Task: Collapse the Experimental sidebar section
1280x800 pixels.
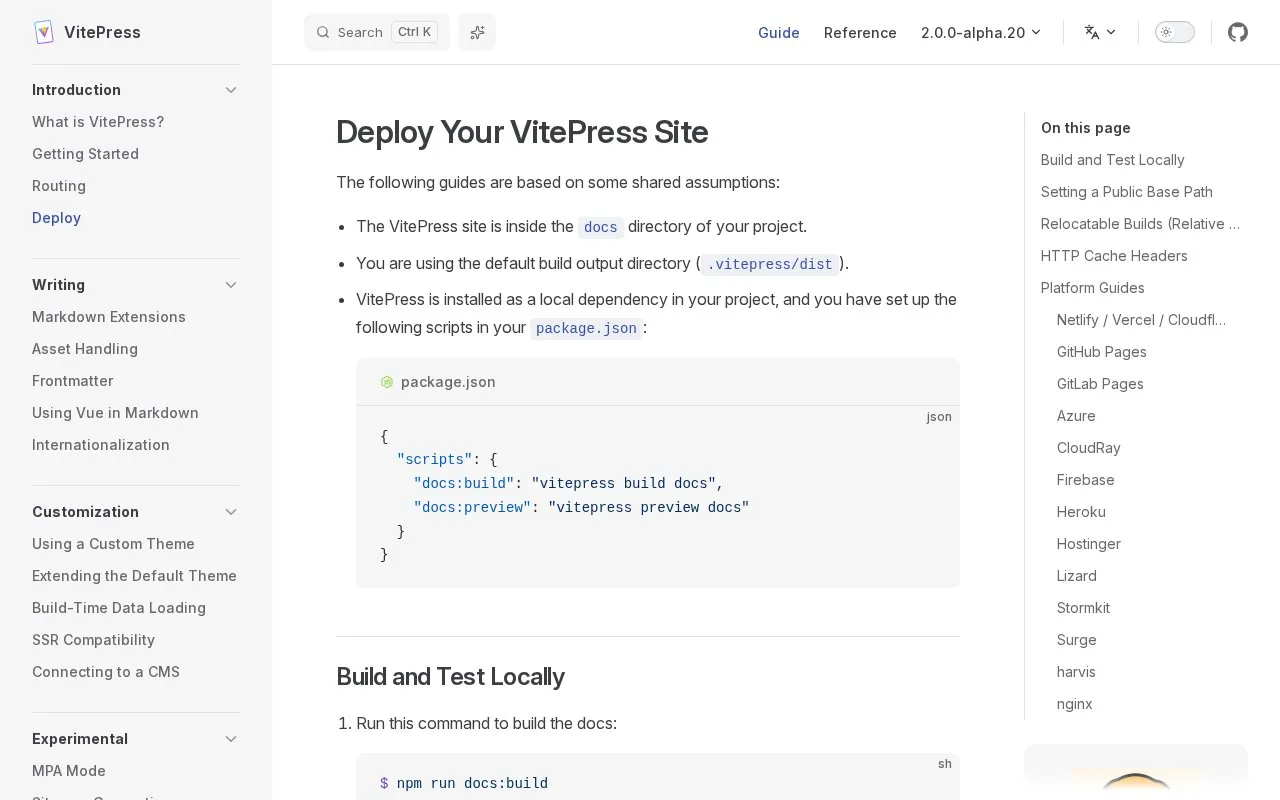Action: (x=231, y=739)
